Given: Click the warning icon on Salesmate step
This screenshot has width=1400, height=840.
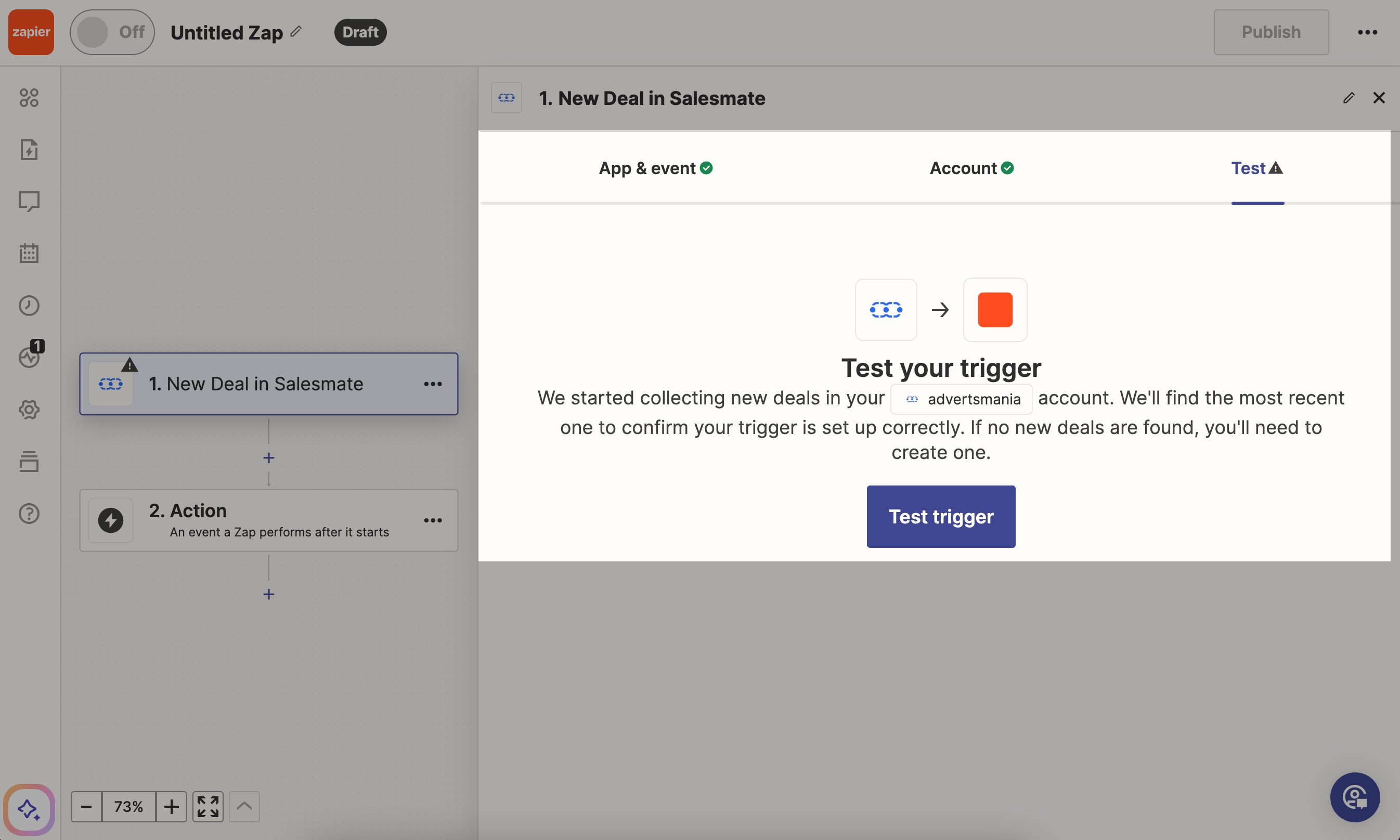Looking at the screenshot, I should point(129,364).
